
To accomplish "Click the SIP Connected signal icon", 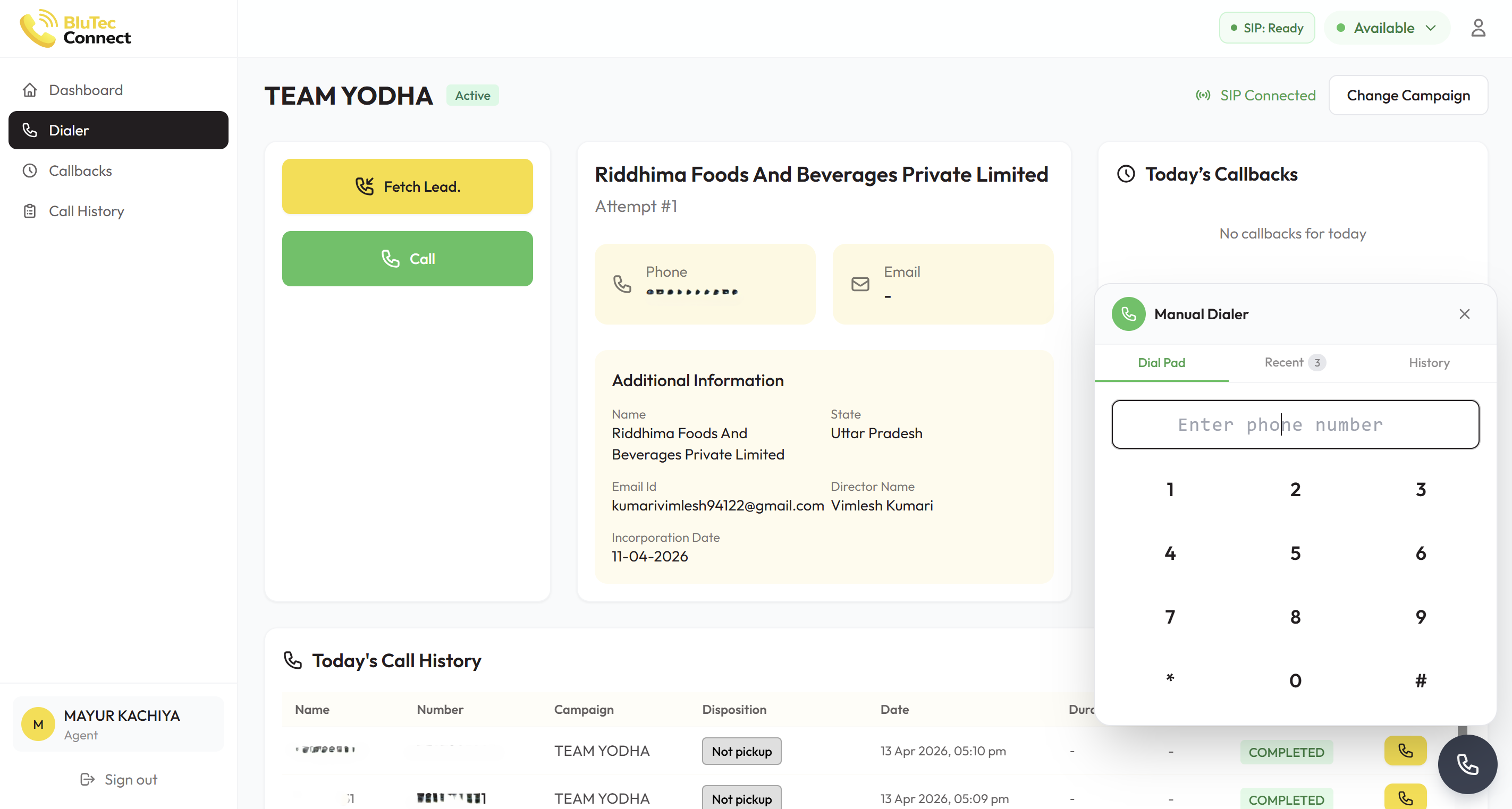I will point(1203,95).
